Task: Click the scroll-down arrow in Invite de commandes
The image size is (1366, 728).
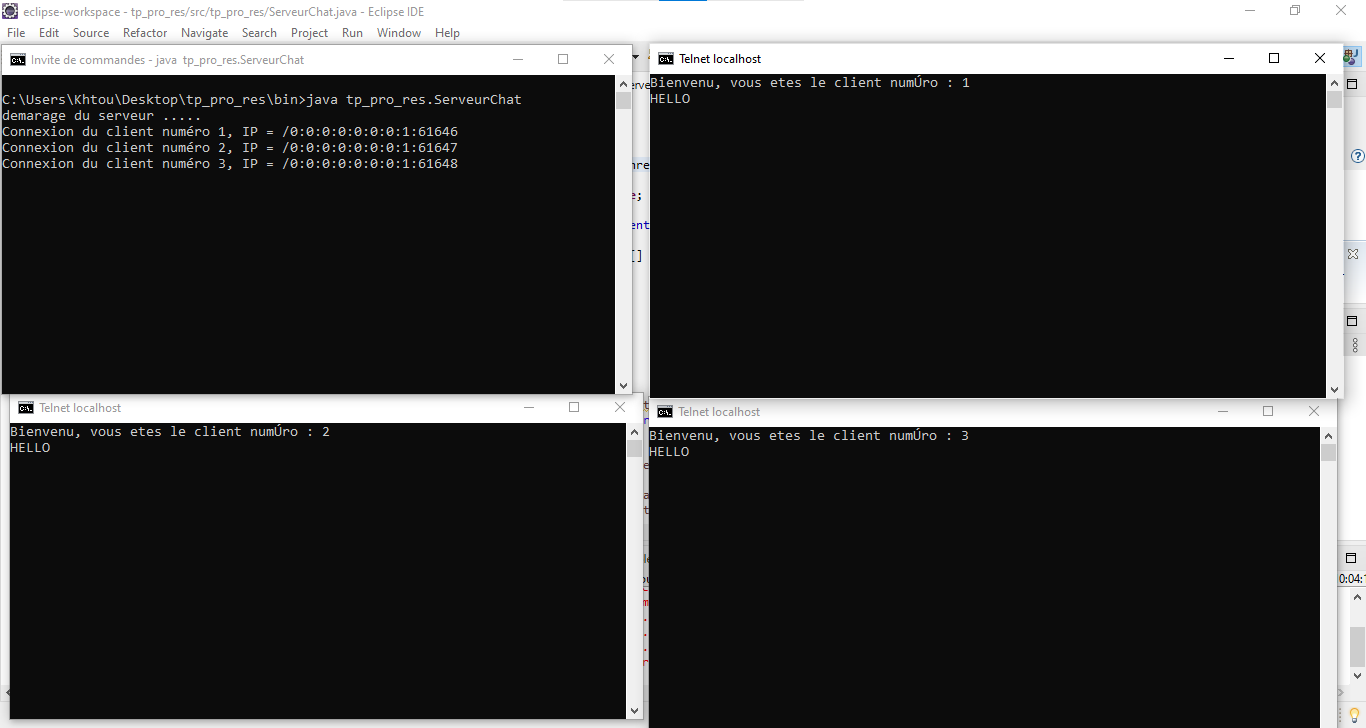Action: [623, 385]
